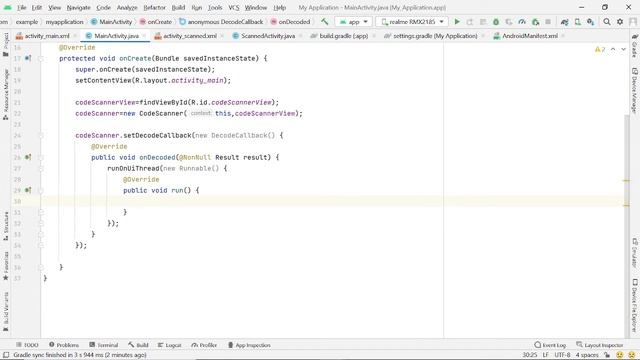Open IDE settings gear icon
This screenshot has width=640, height=360.
620,22
